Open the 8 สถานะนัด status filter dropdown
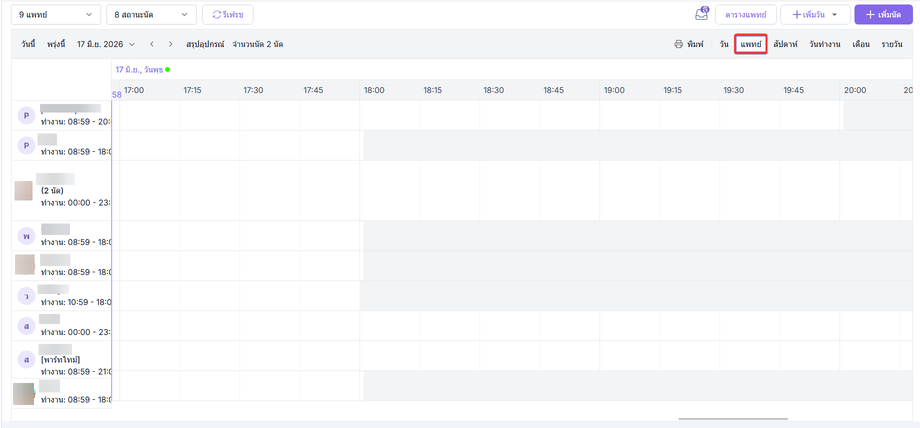Viewport: 920px width, 428px height. (x=151, y=15)
